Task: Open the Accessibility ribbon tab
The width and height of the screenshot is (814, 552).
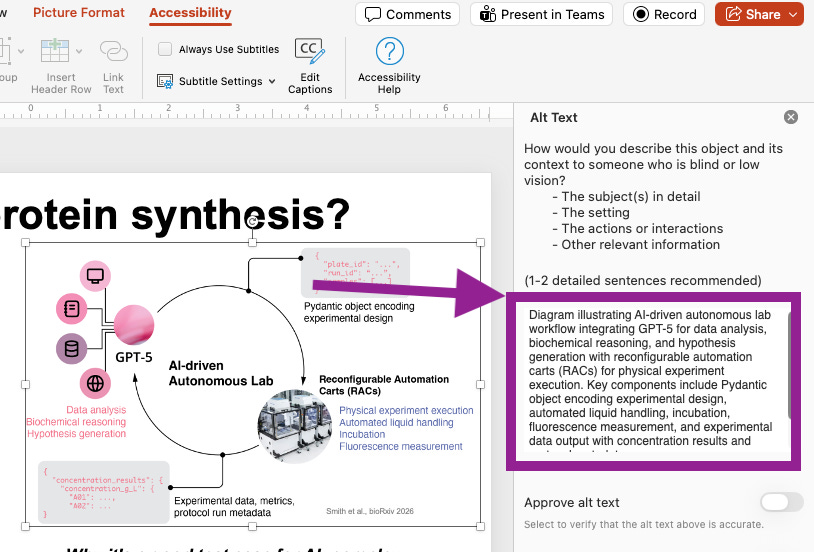Action: click(191, 13)
